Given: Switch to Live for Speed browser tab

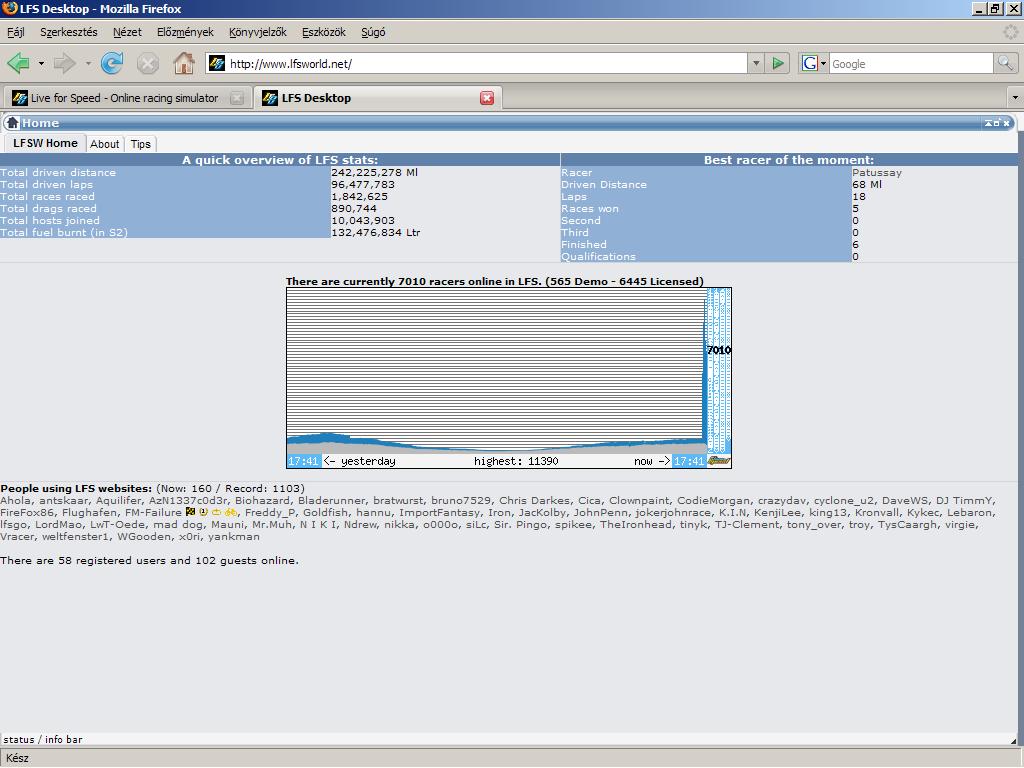Looking at the screenshot, I should point(124,98).
